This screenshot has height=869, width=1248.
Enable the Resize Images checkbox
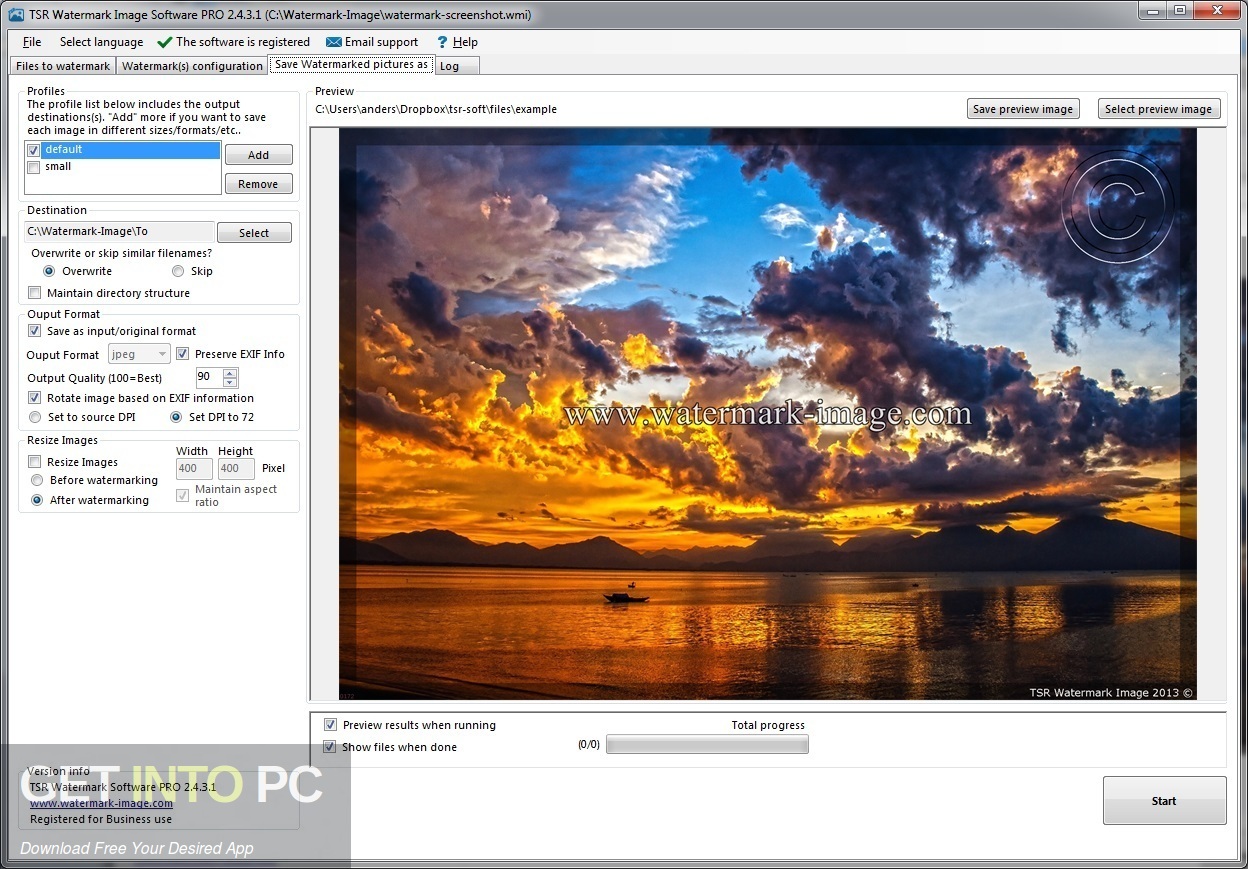tap(35, 462)
